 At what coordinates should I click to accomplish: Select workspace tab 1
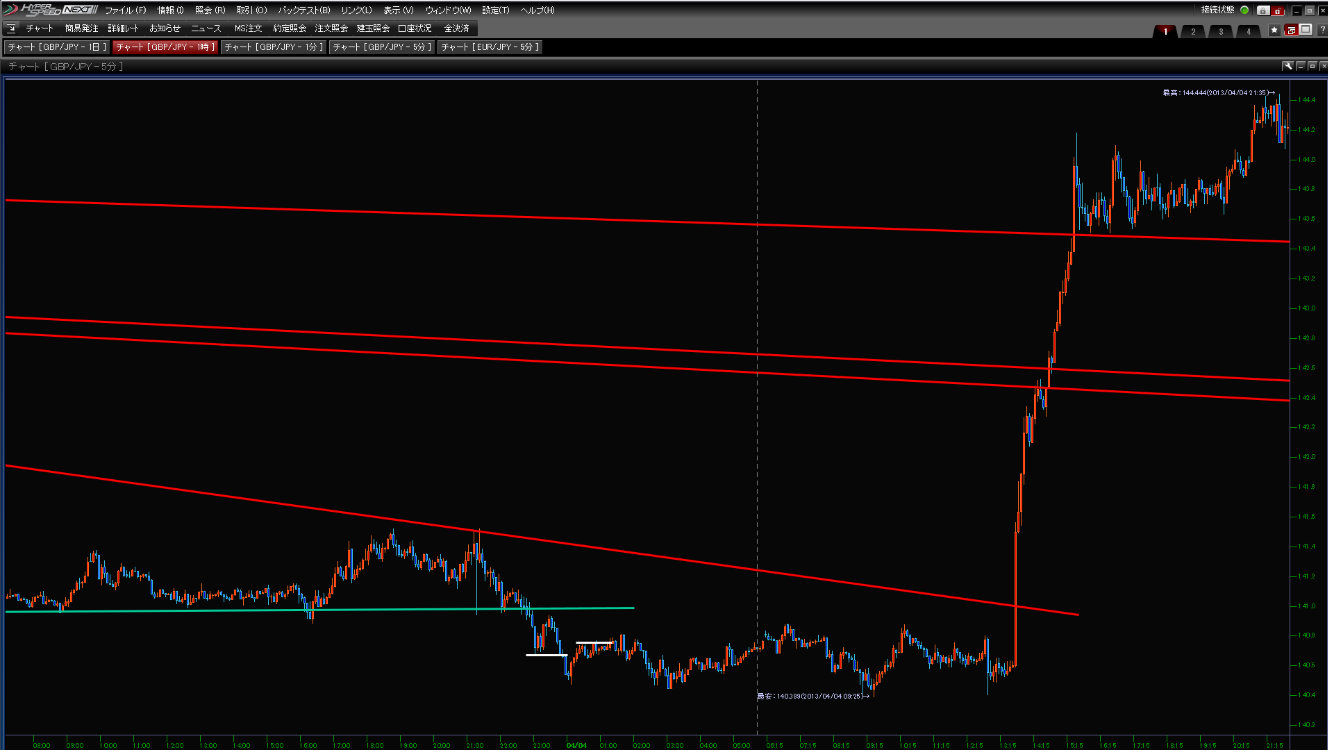pos(1165,31)
